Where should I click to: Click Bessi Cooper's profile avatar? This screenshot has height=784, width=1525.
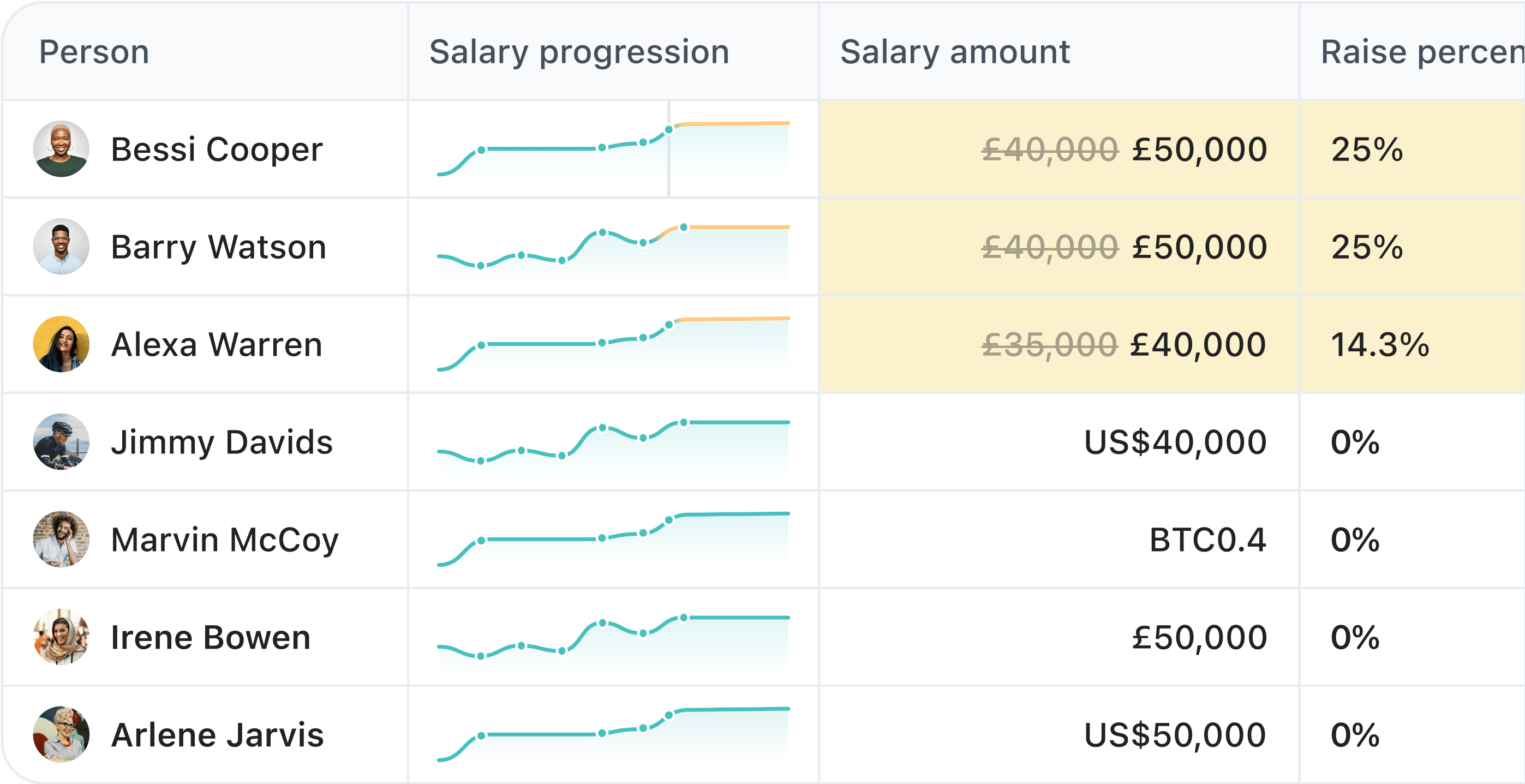pos(61,149)
